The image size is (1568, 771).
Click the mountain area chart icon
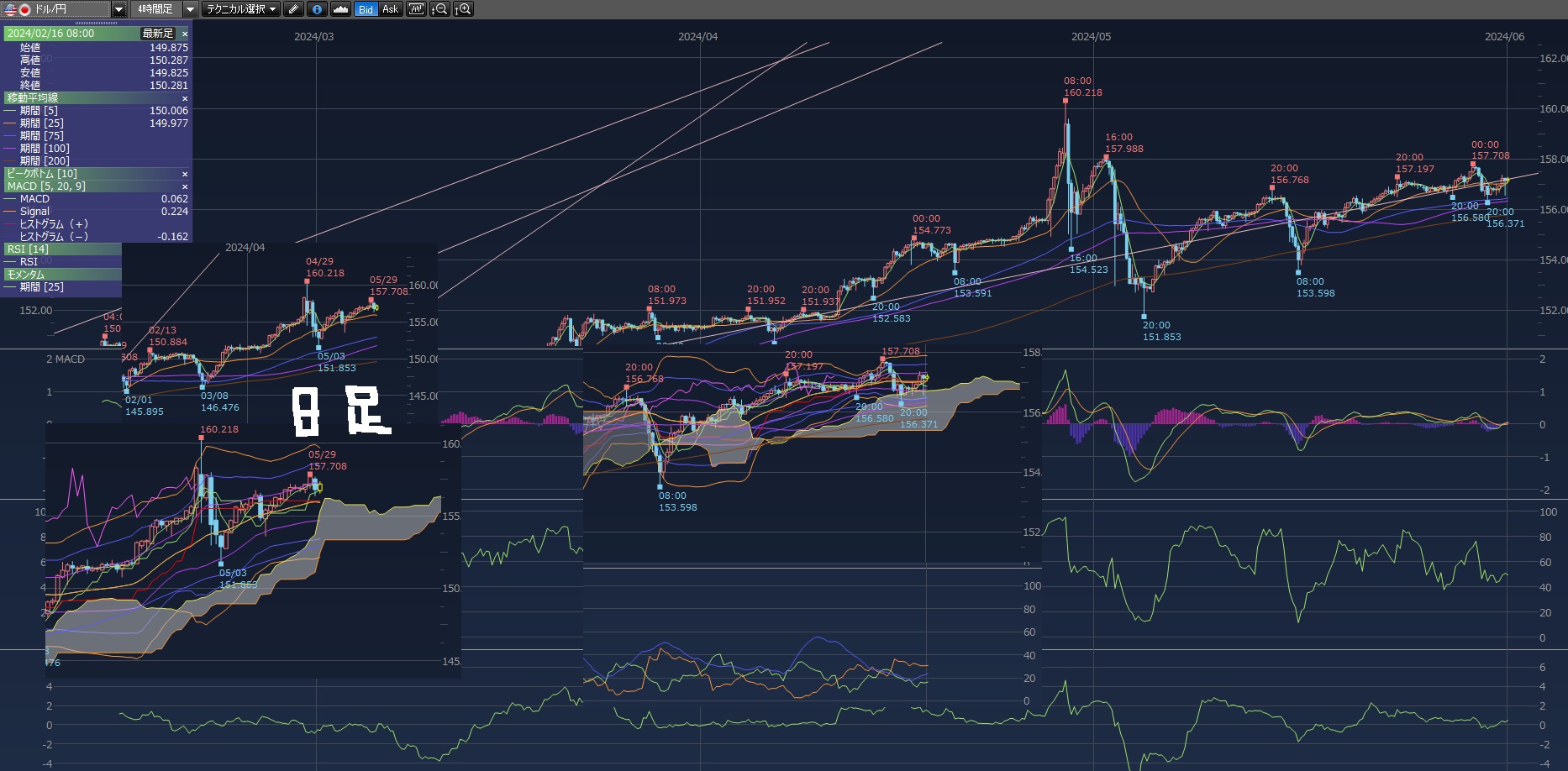click(x=340, y=9)
